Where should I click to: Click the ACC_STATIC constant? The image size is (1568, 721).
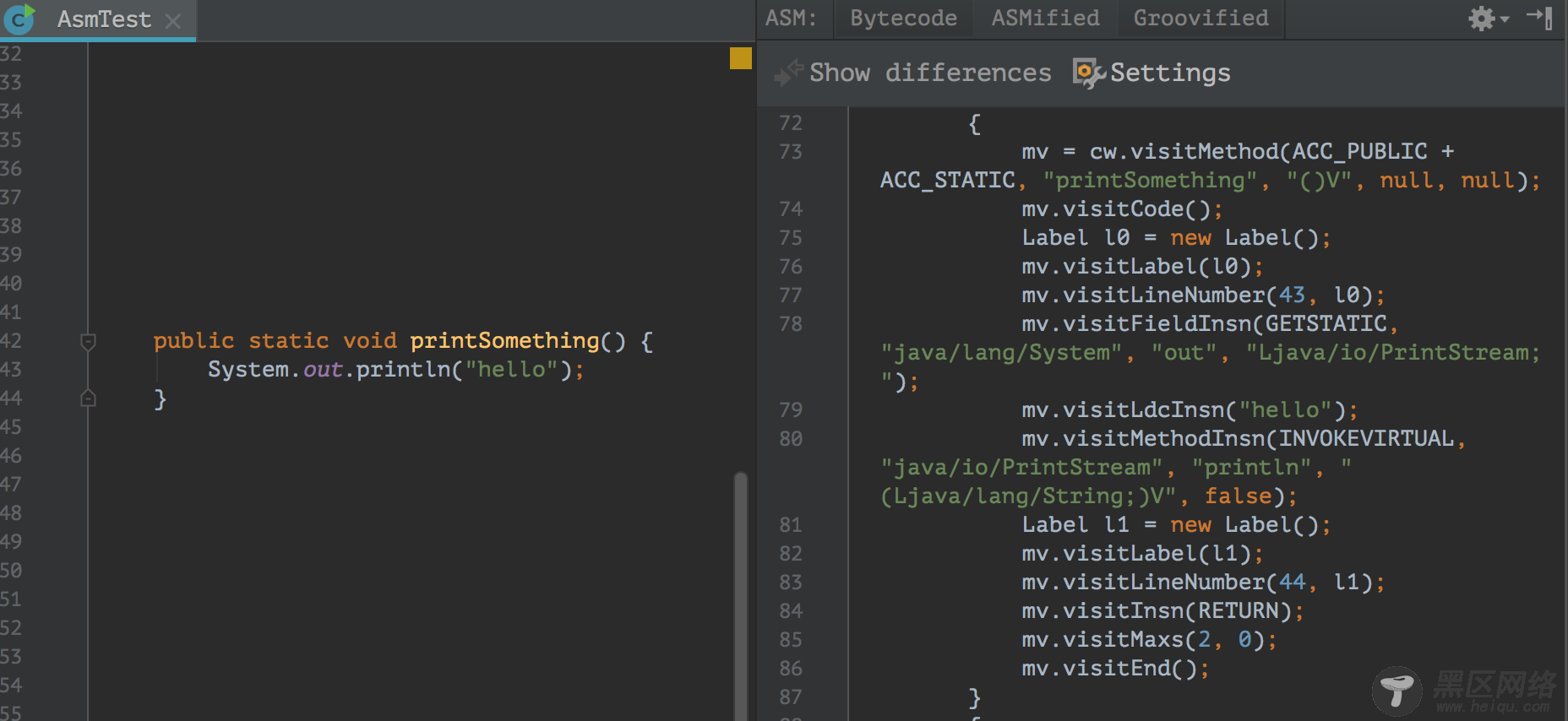[947, 181]
